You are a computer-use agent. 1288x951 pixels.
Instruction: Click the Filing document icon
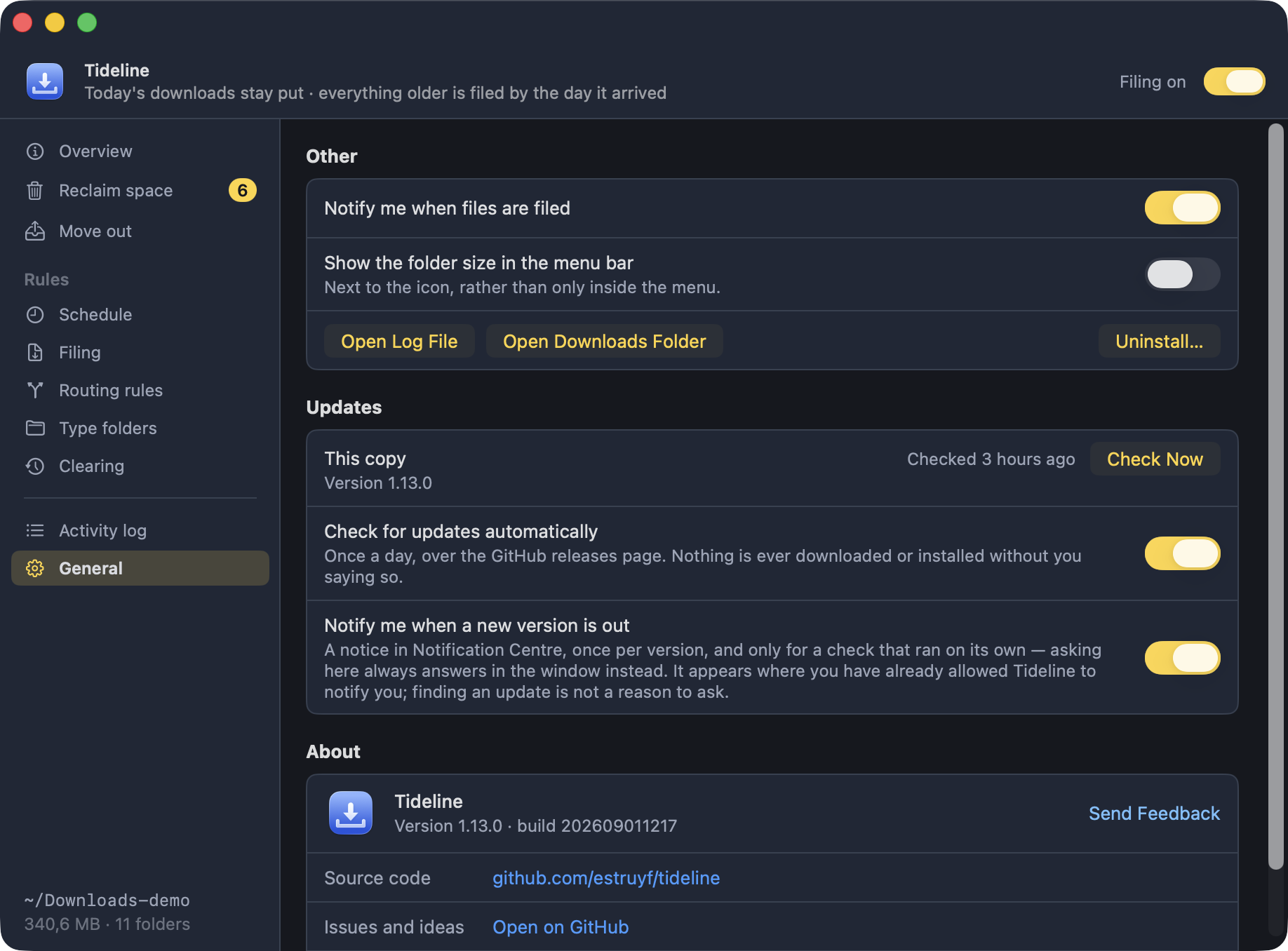click(x=35, y=353)
